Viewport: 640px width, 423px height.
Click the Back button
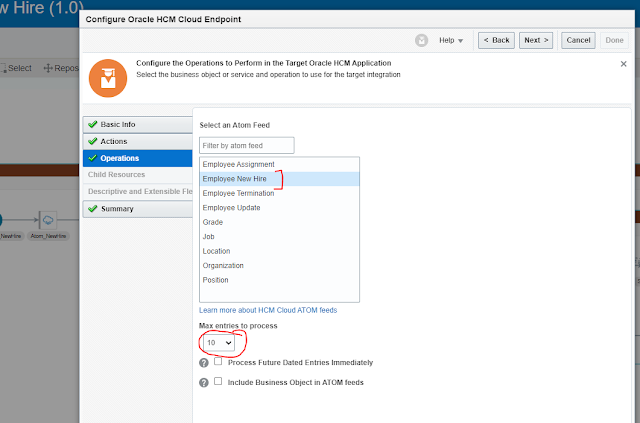click(x=496, y=40)
